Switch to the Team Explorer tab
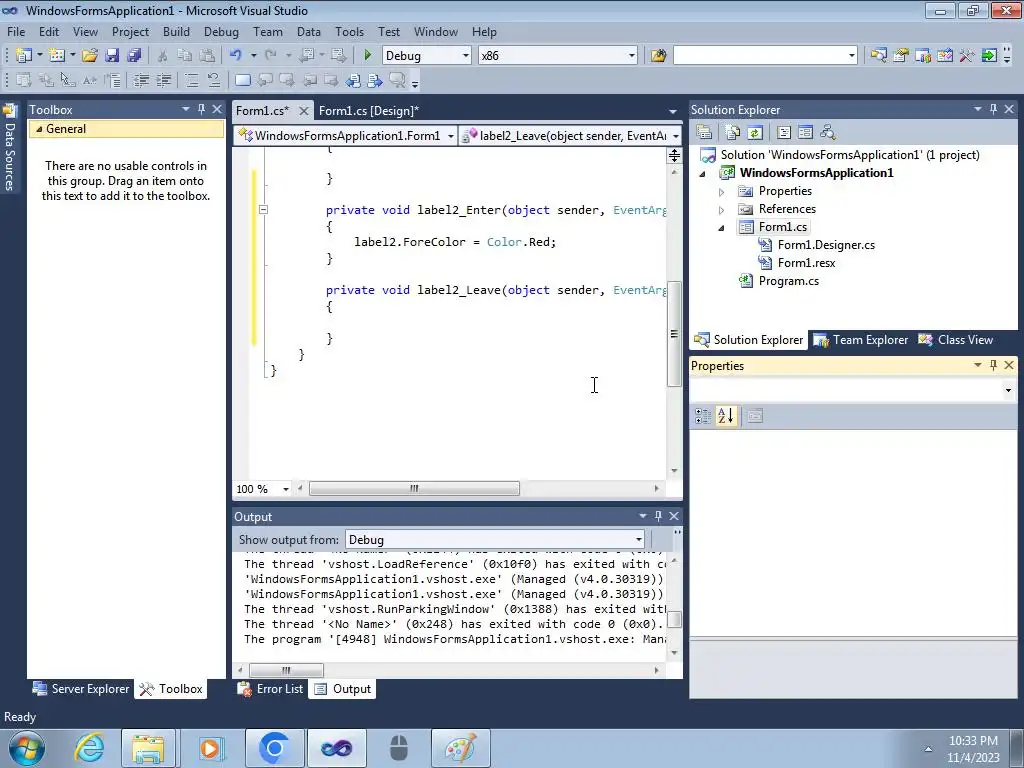This screenshot has height=768, width=1024. 860,340
